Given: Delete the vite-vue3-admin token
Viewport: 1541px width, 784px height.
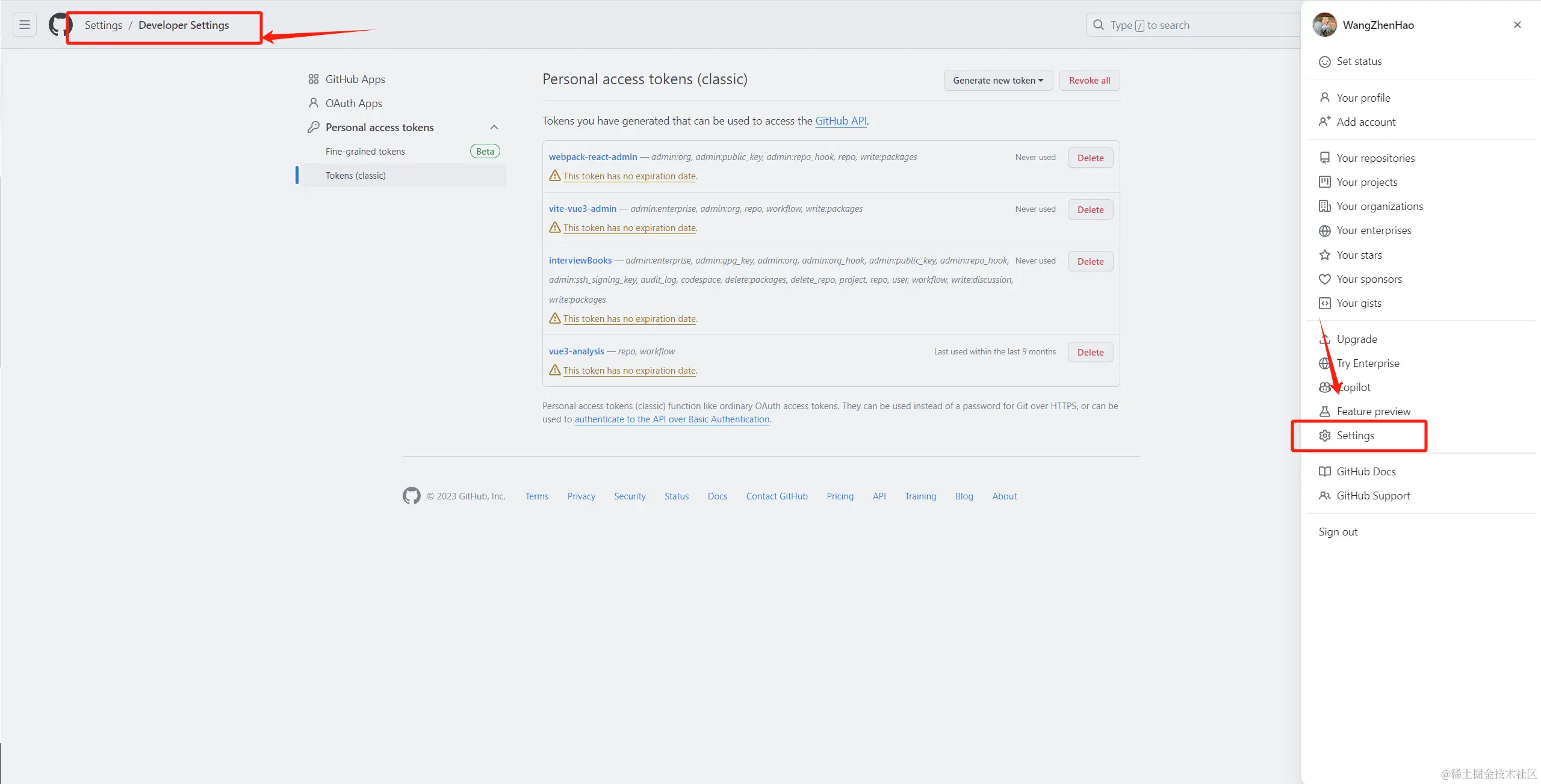Looking at the screenshot, I should pos(1090,209).
